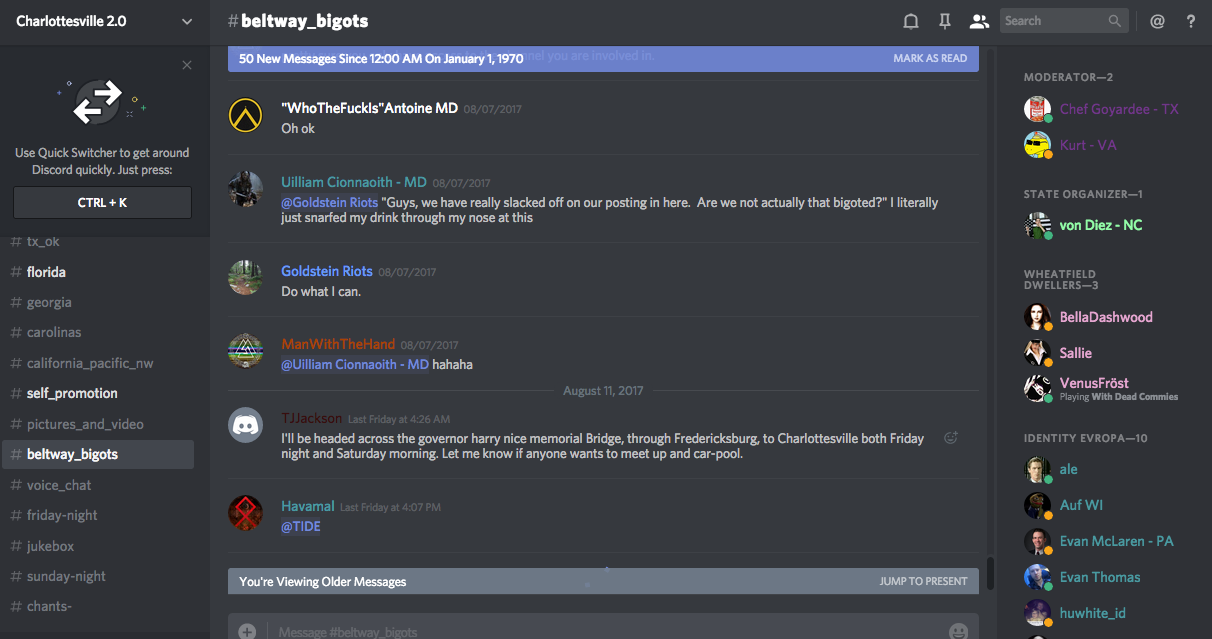Open pinned messages with the pin icon
This screenshot has width=1212, height=639.
point(944,21)
